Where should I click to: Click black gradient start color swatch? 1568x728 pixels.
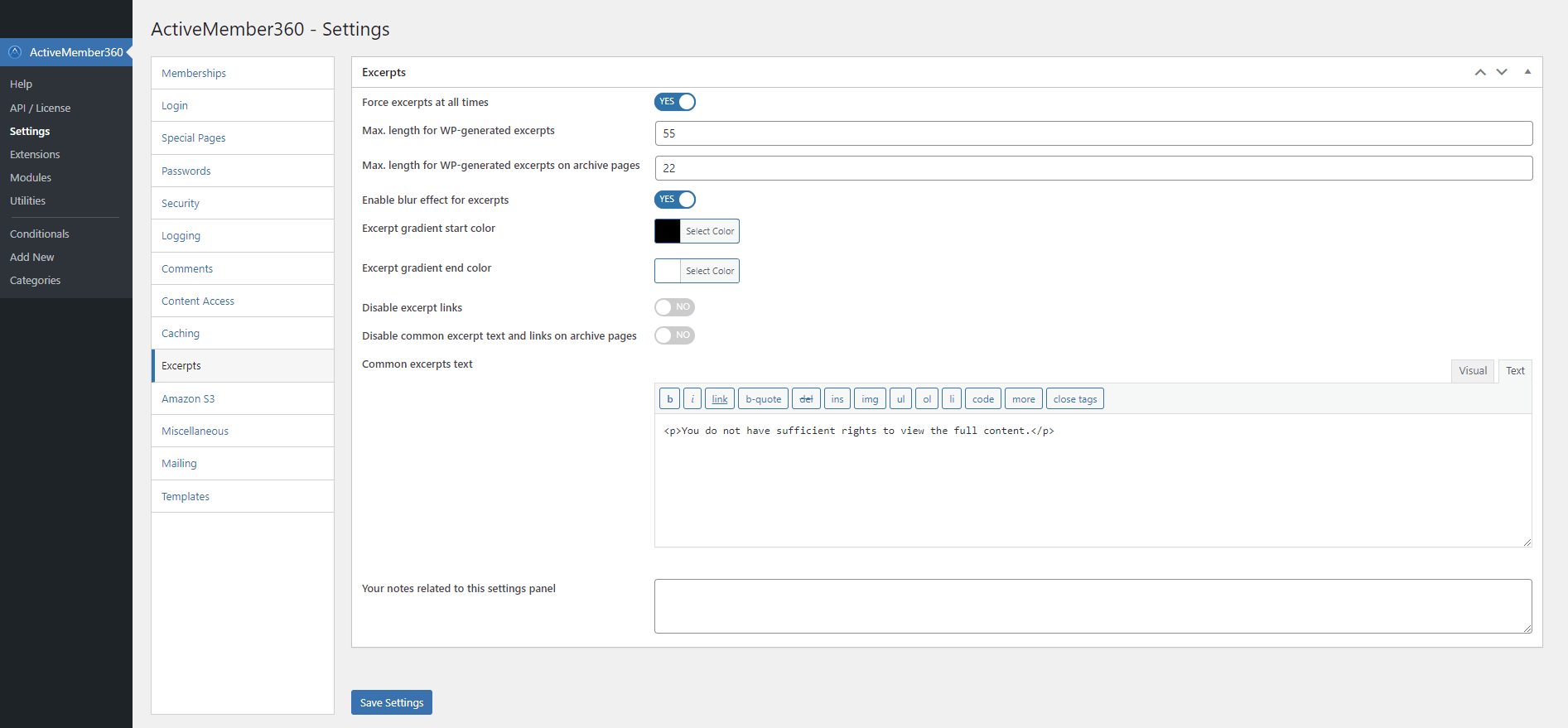[668, 231]
